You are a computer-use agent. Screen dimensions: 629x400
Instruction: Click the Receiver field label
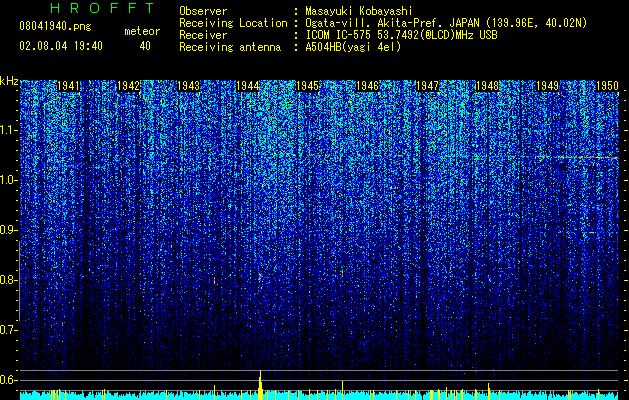203,35
